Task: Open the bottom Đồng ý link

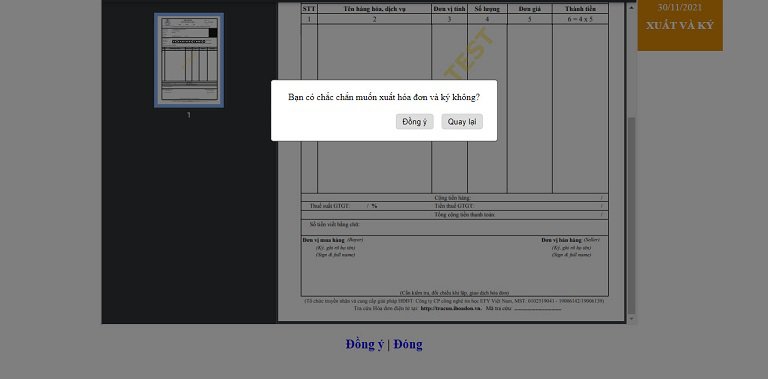Action: 364,345
